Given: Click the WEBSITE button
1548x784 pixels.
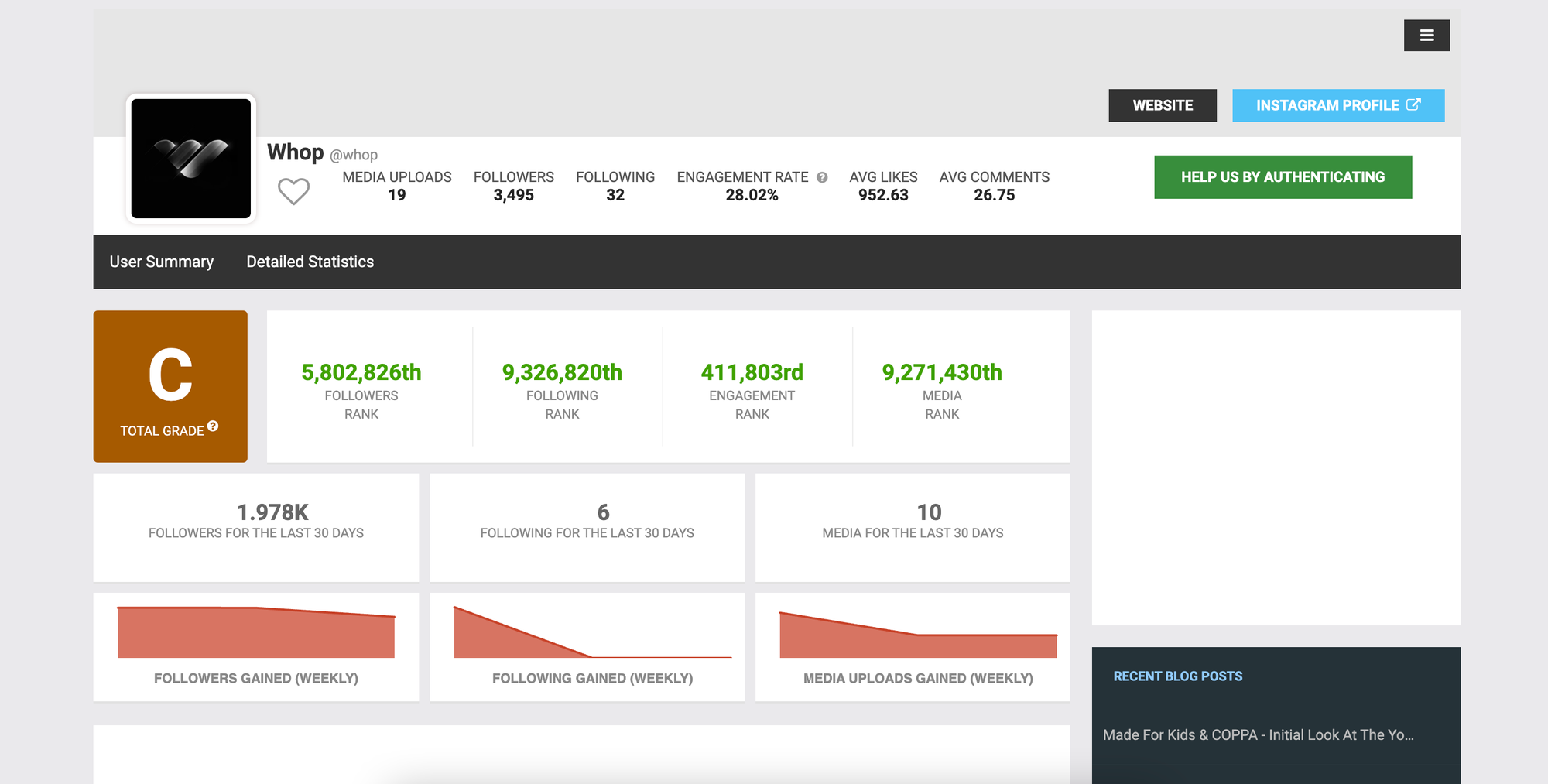Looking at the screenshot, I should pos(1163,104).
